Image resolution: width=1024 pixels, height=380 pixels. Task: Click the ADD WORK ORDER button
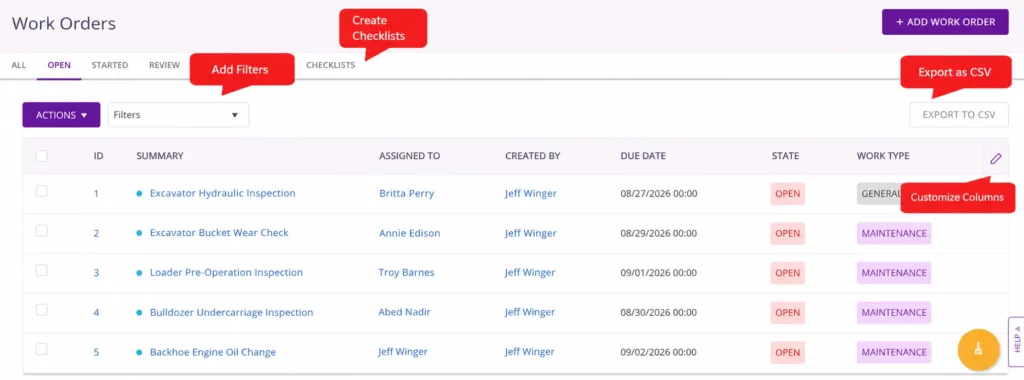pyautogui.click(x=945, y=22)
